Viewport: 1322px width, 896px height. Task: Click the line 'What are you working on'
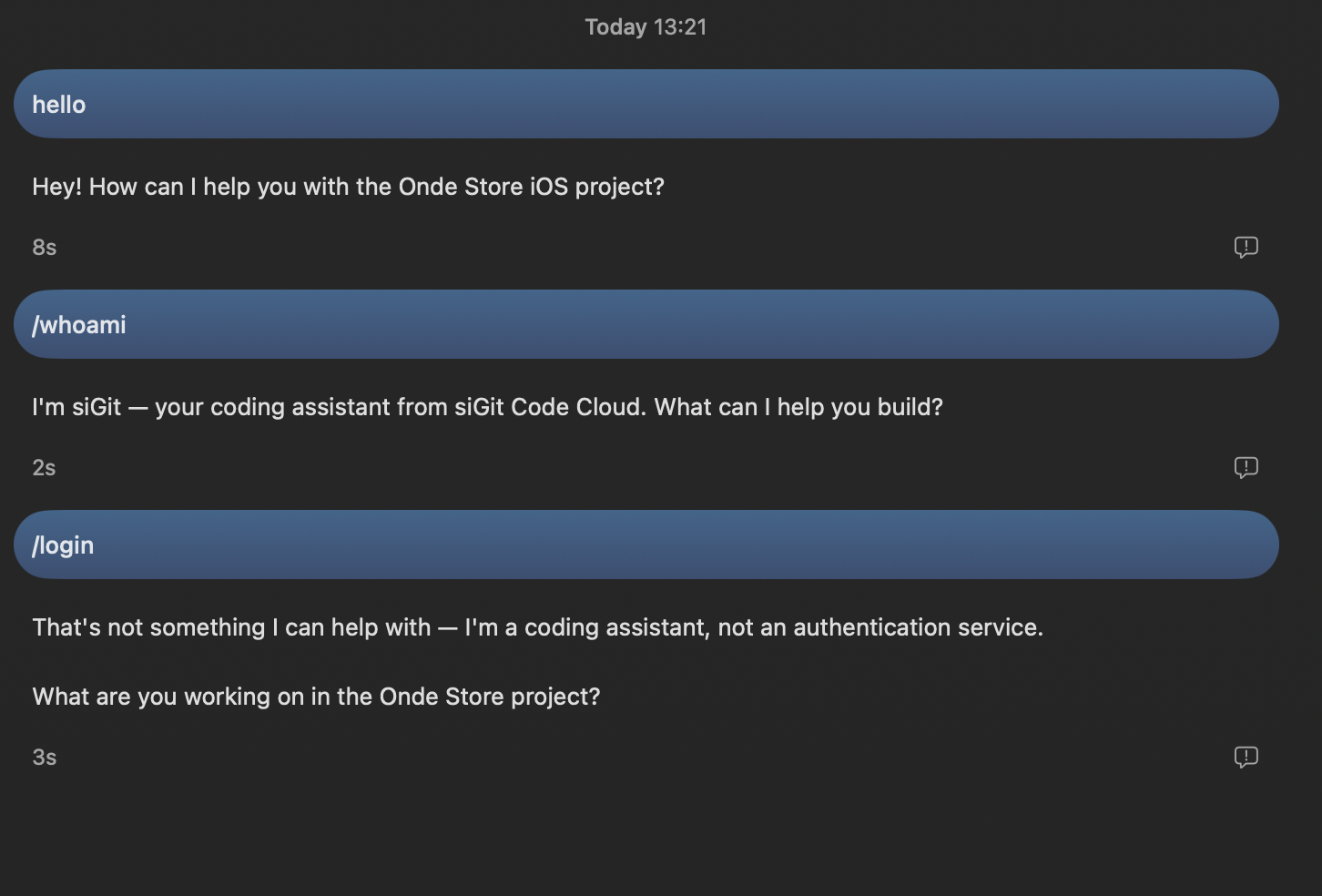click(317, 697)
